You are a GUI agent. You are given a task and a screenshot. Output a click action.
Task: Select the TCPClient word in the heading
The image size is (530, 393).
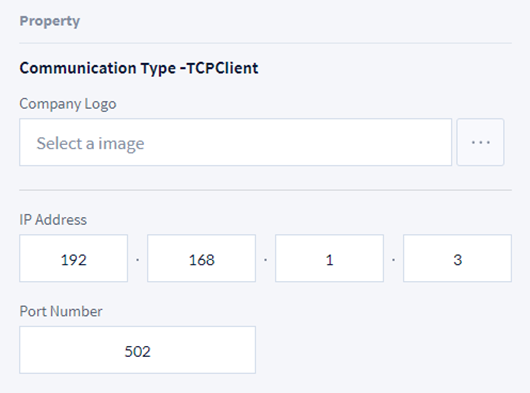pyautogui.click(x=223, y=68)
